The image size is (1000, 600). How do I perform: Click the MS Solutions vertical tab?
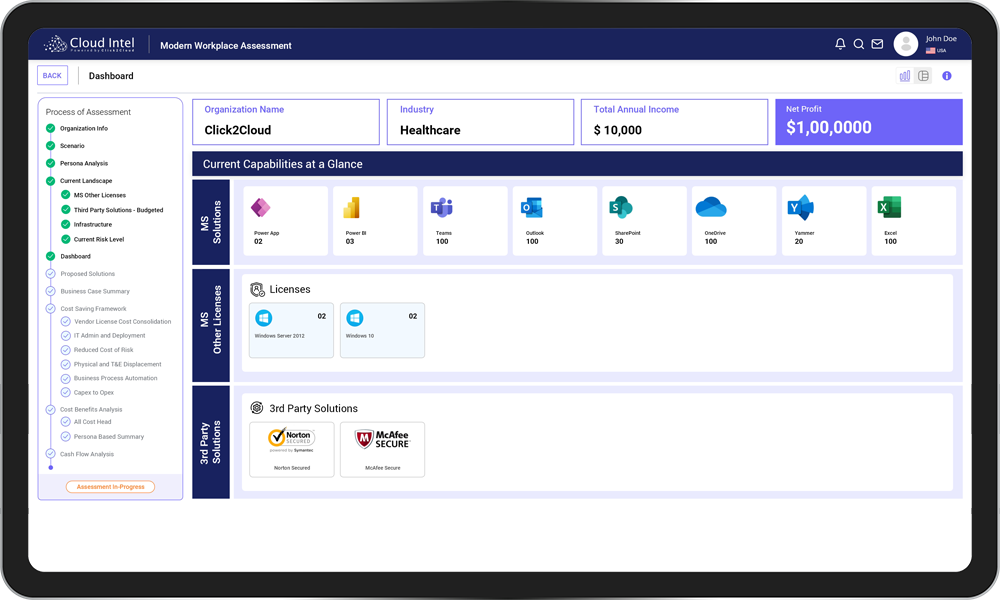click(210, 222)
